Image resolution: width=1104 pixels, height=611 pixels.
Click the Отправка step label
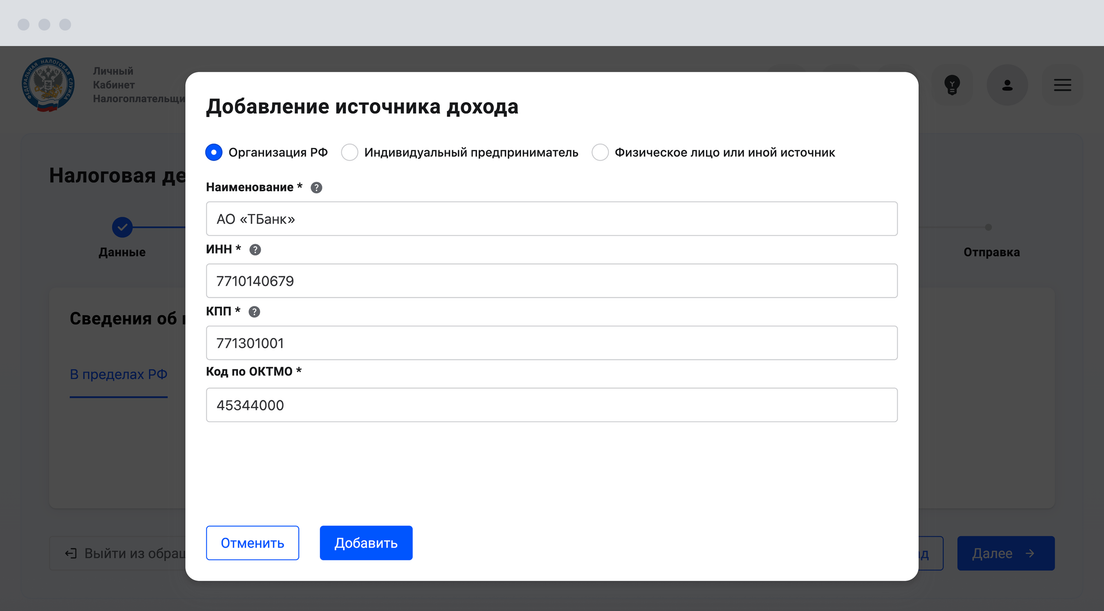point(991,252)
